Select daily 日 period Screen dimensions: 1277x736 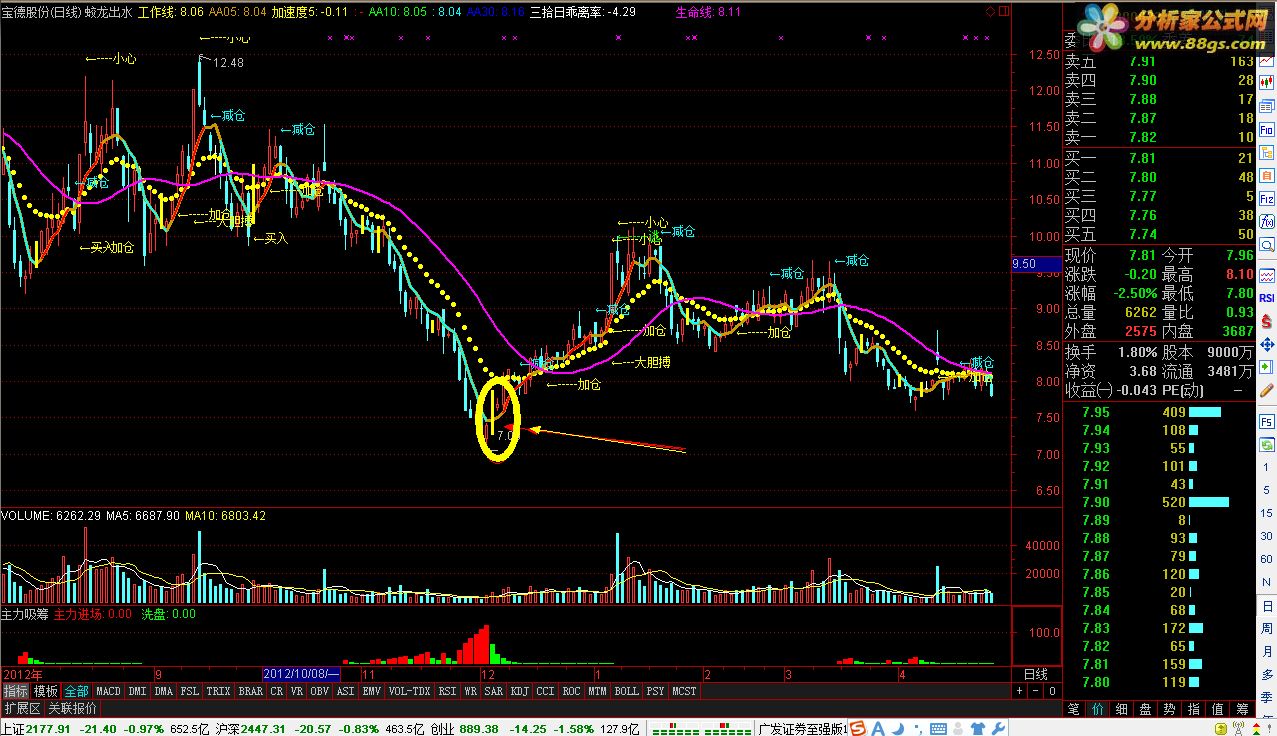pos(1267,605)
